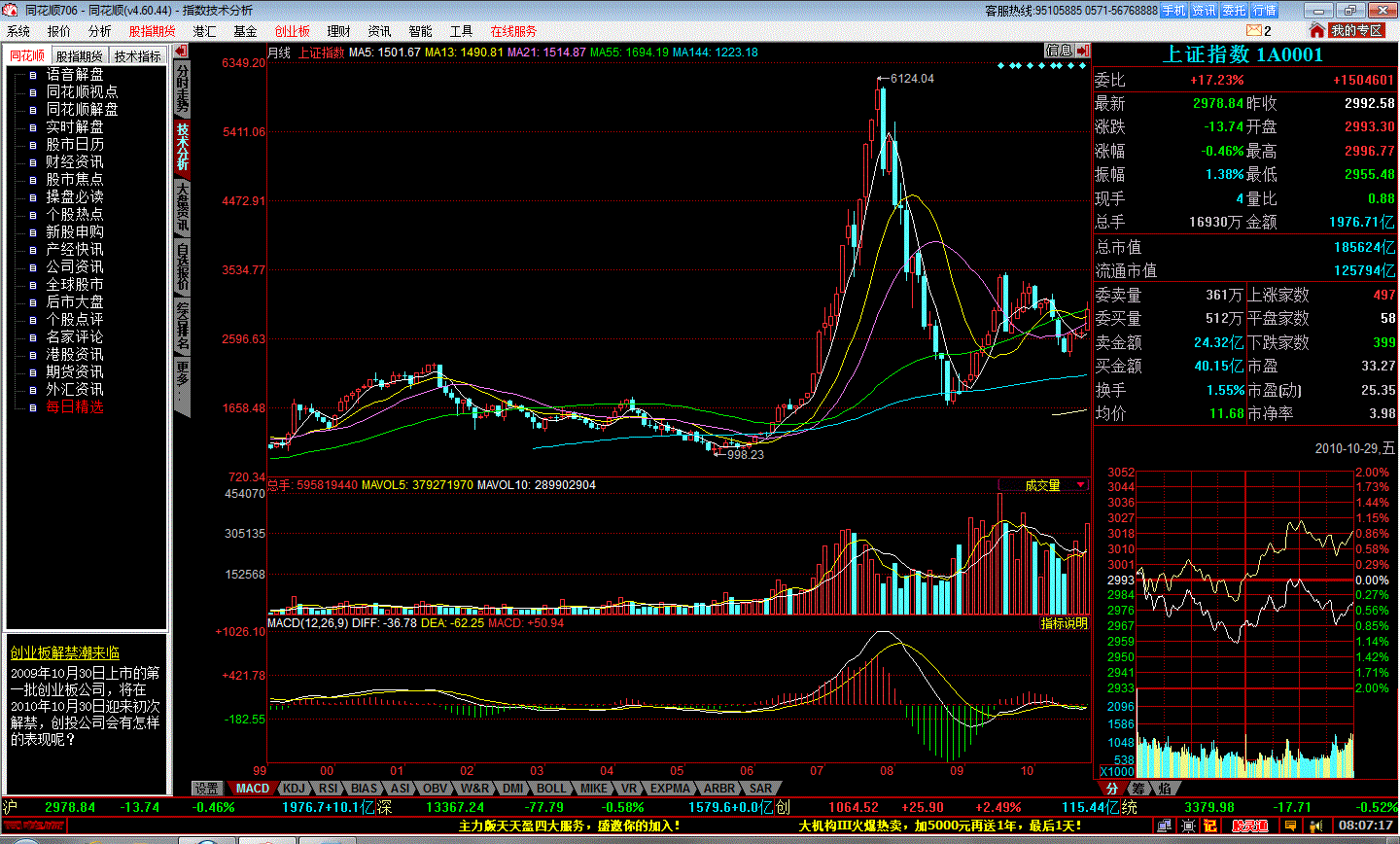Switch indicator to BIAS

point(364,789)
